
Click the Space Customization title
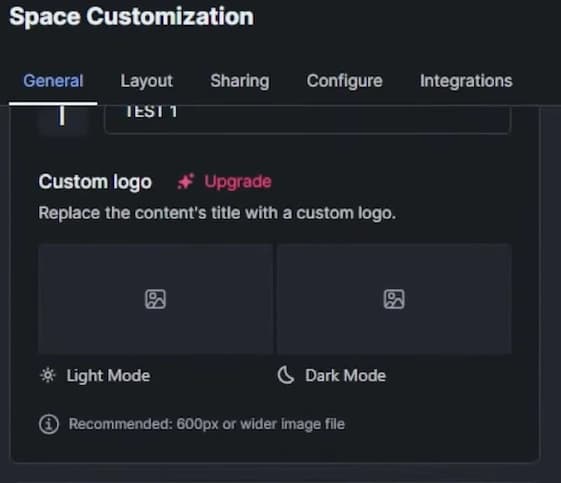131,16
